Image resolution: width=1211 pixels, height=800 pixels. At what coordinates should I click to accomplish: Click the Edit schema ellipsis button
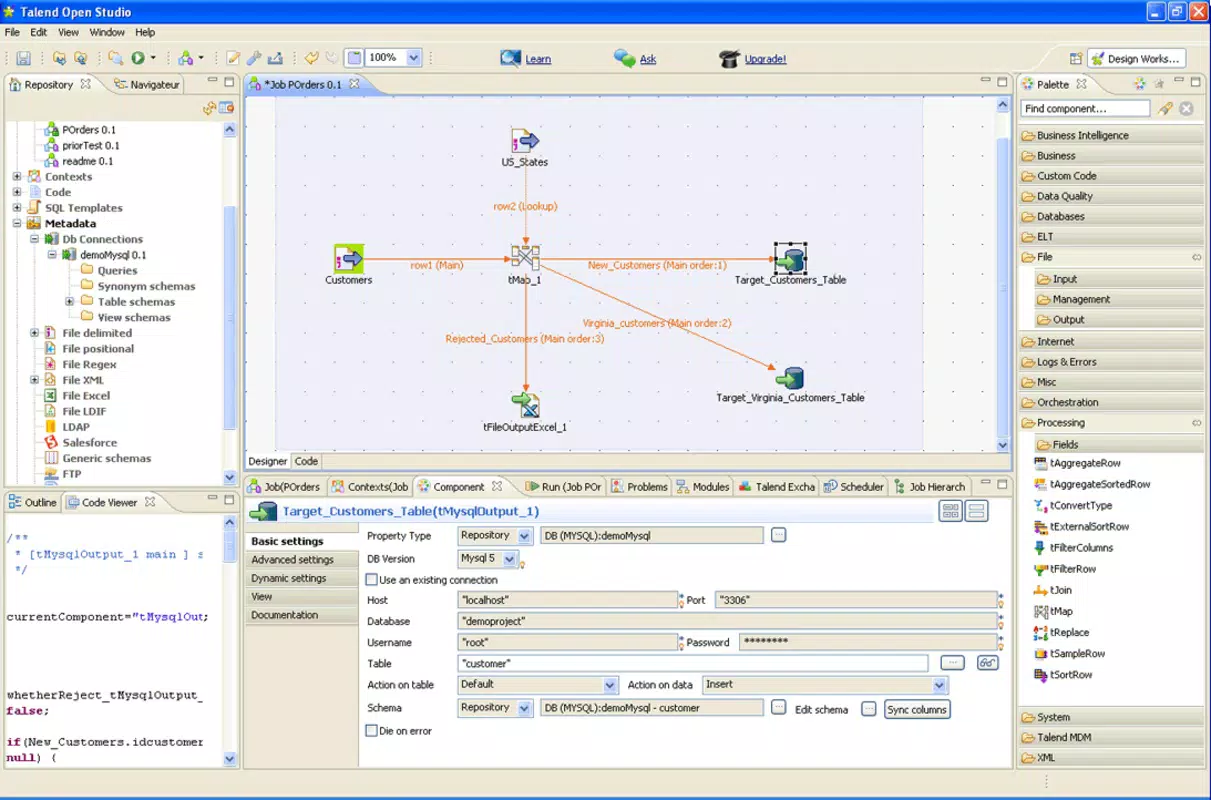pos(868,709)
